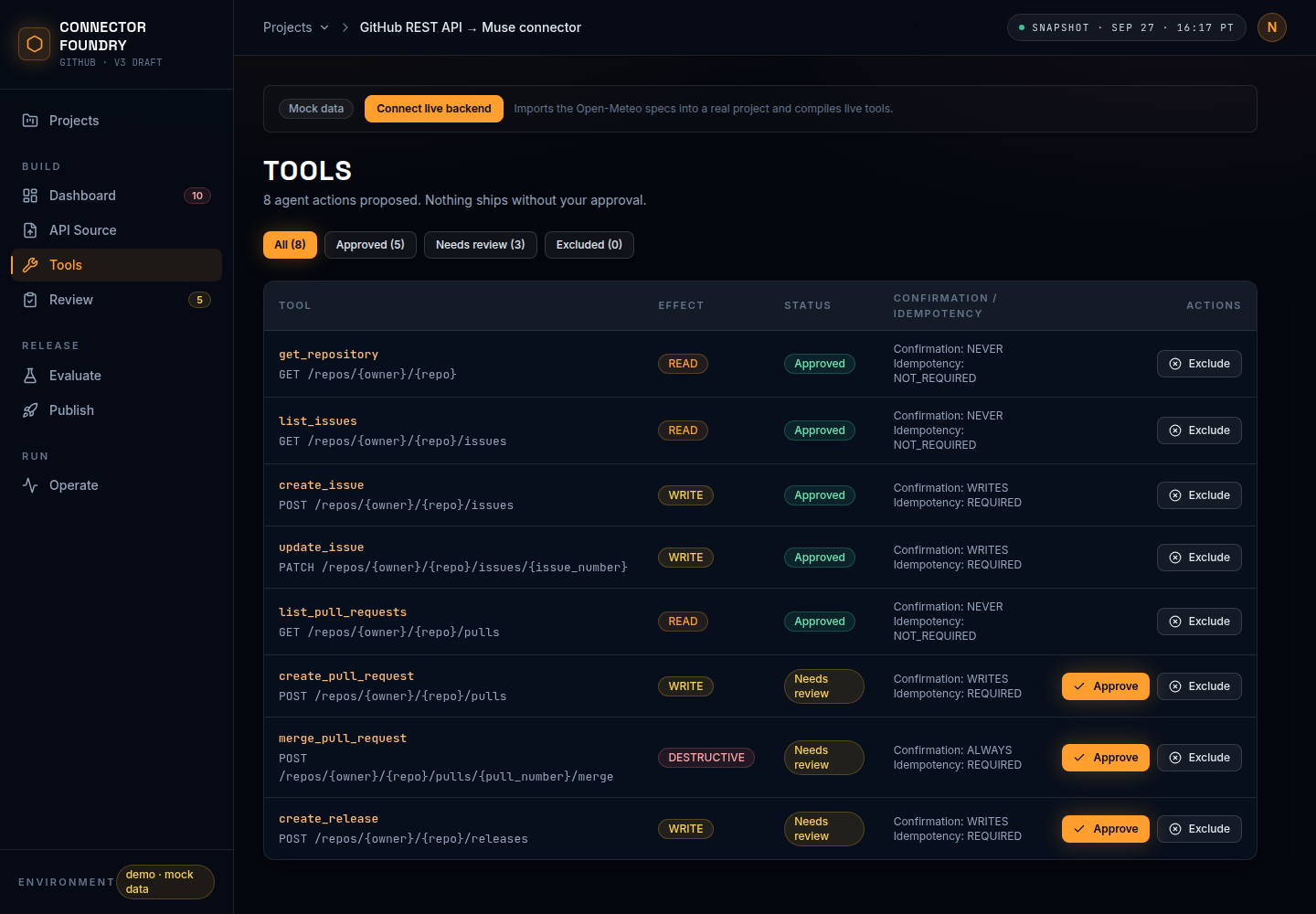
Task: Switch to Needs review (3) tab
Action: 481,245
